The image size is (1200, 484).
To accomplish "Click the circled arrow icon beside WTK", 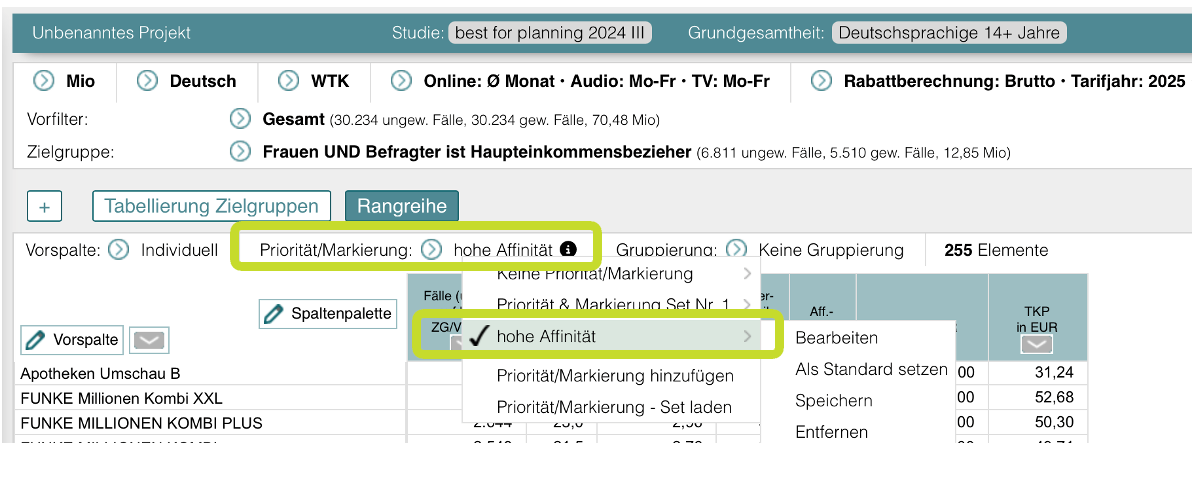I will [289, 81].
